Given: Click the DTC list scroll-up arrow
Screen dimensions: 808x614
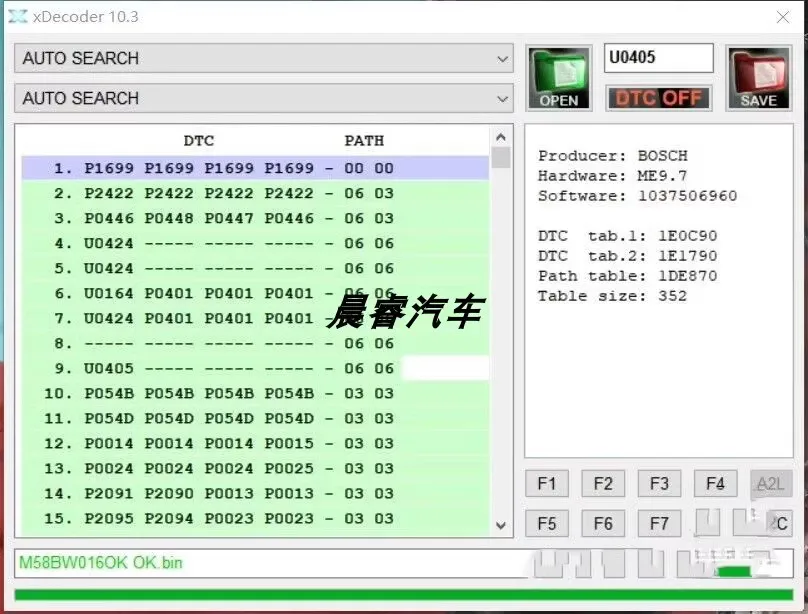Looking at the screenshot, I should coord(501,137).
